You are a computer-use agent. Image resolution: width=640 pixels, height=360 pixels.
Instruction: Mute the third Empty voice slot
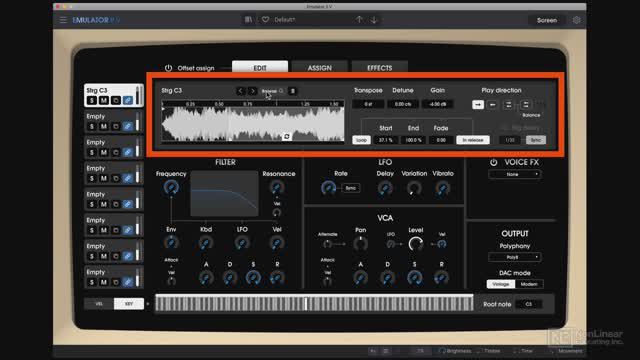coord(104,178)
